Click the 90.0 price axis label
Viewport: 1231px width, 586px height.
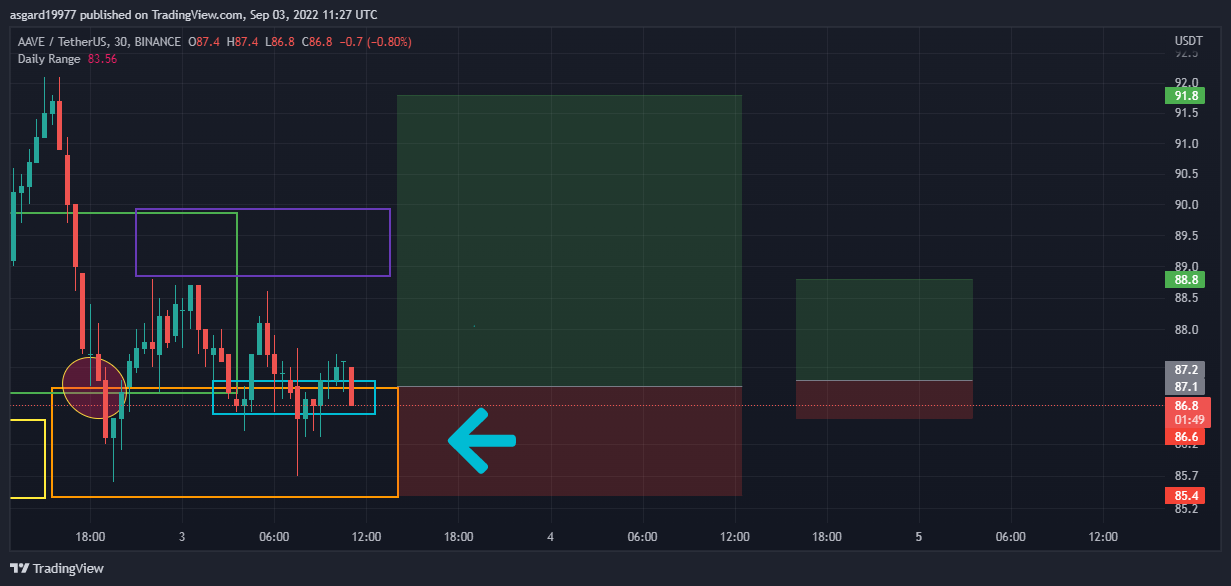1186,205
